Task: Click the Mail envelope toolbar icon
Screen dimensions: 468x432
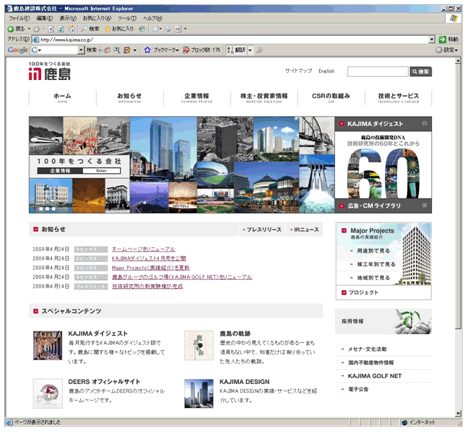Action: tap(155, 29)
